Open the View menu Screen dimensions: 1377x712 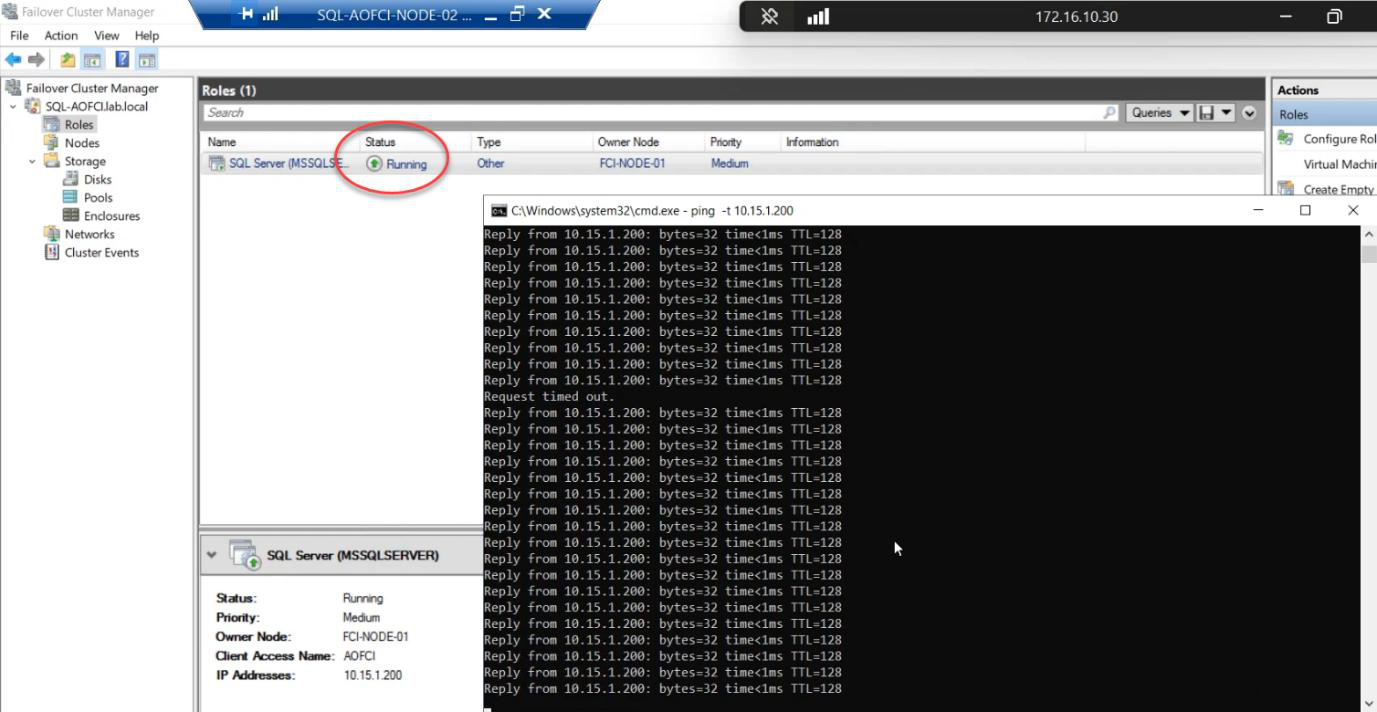[107, 35]
